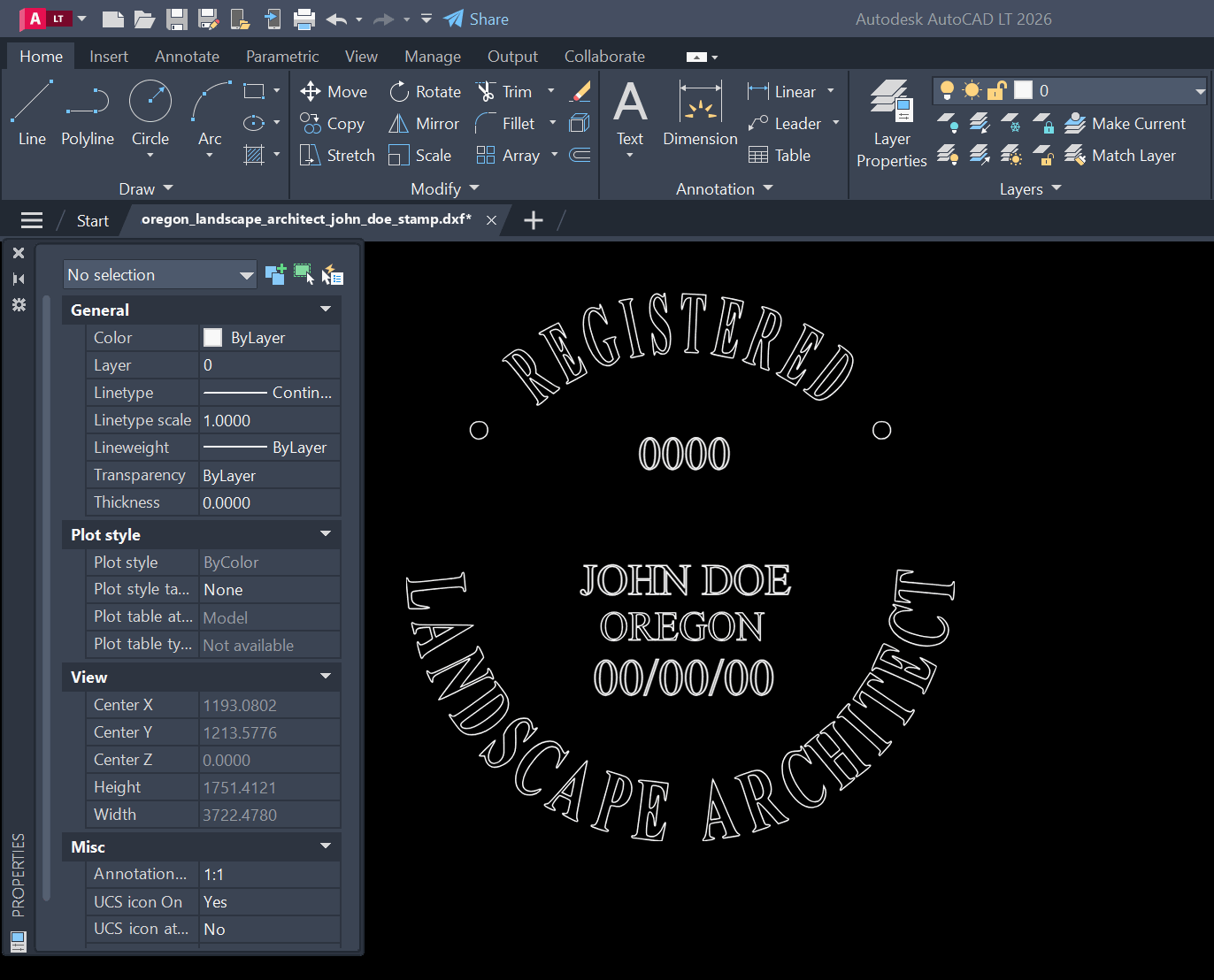Screen dimensions: 1214x980
Task: Select the Arc tool
Action: (x=210, y=113)
